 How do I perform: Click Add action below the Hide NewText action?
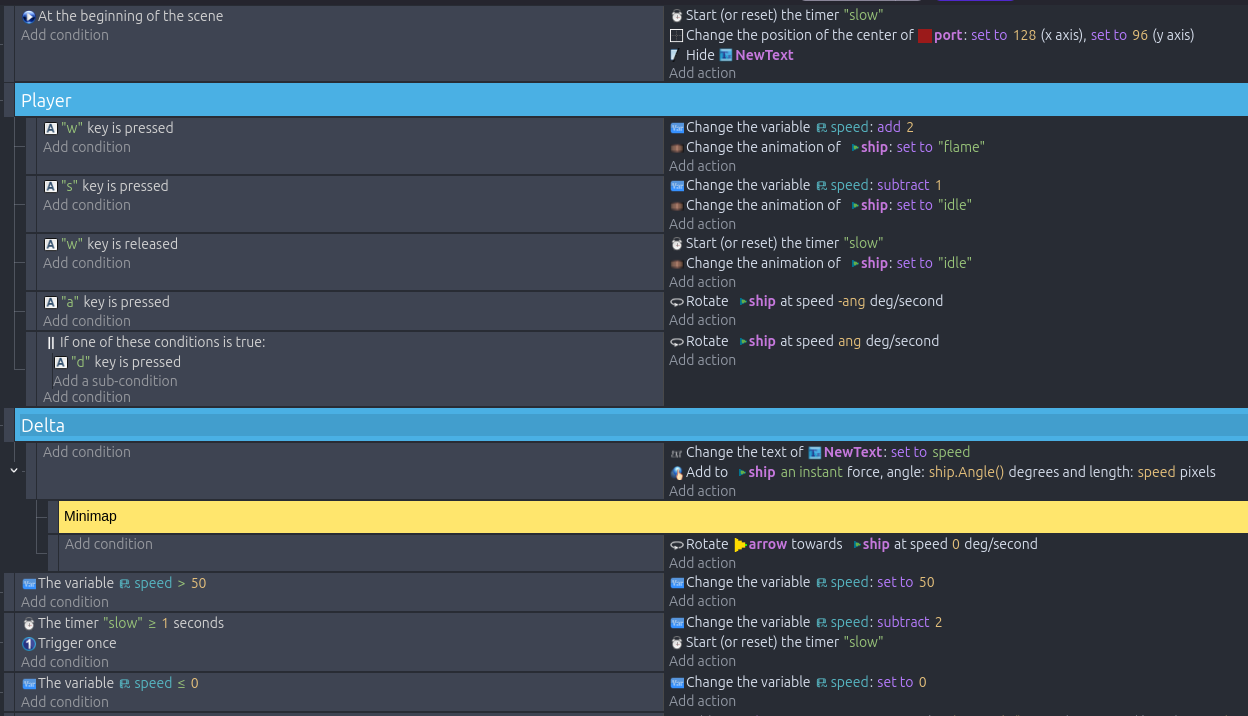tap(702, 73)
